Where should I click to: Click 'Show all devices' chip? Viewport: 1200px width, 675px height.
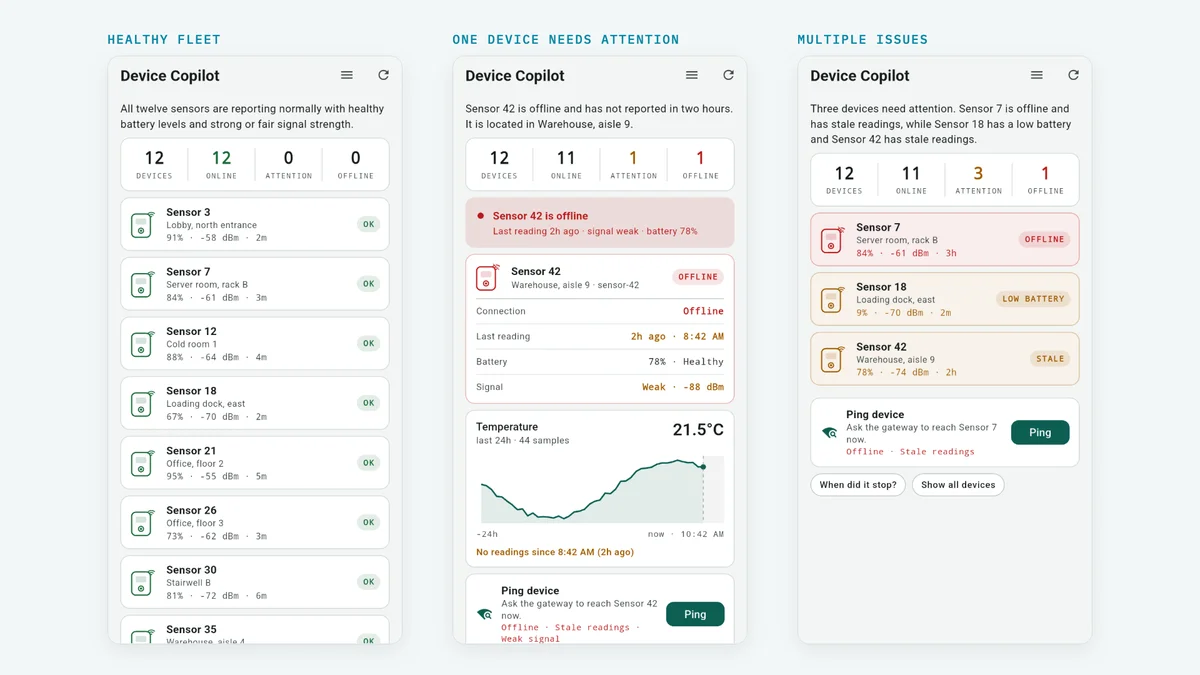(x=958, y=485)
